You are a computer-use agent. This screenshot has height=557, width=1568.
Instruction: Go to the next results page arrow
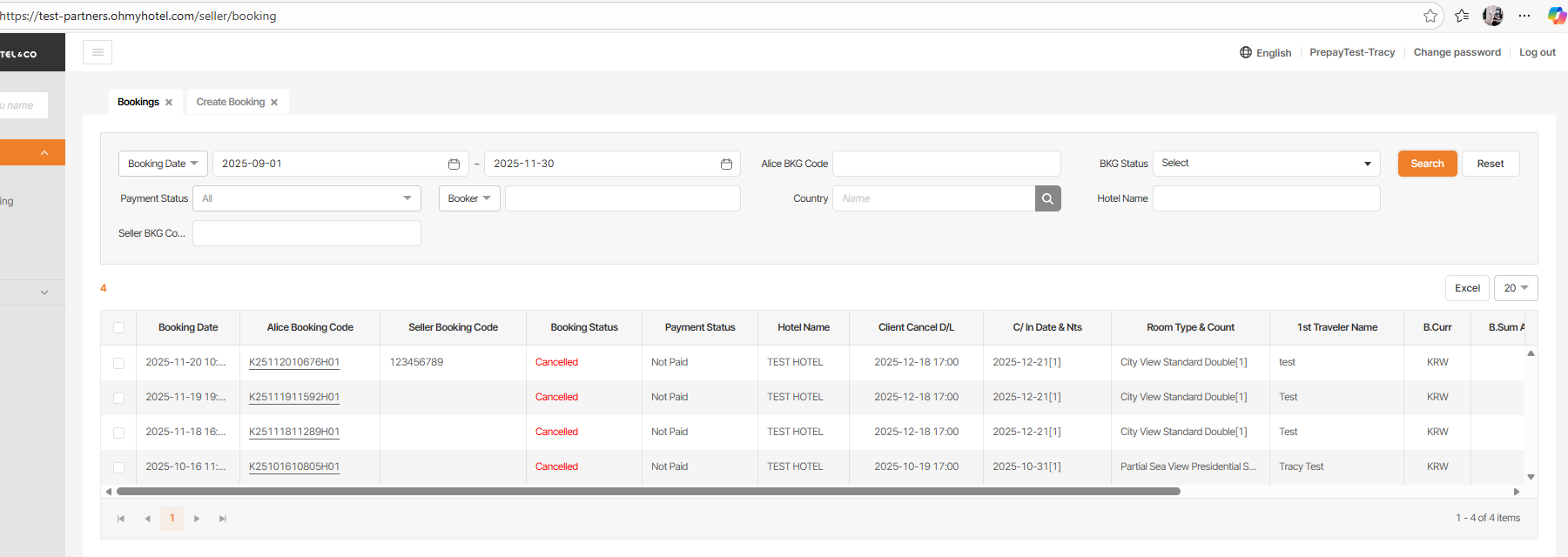pyautogui.click(x=197, y=519)
